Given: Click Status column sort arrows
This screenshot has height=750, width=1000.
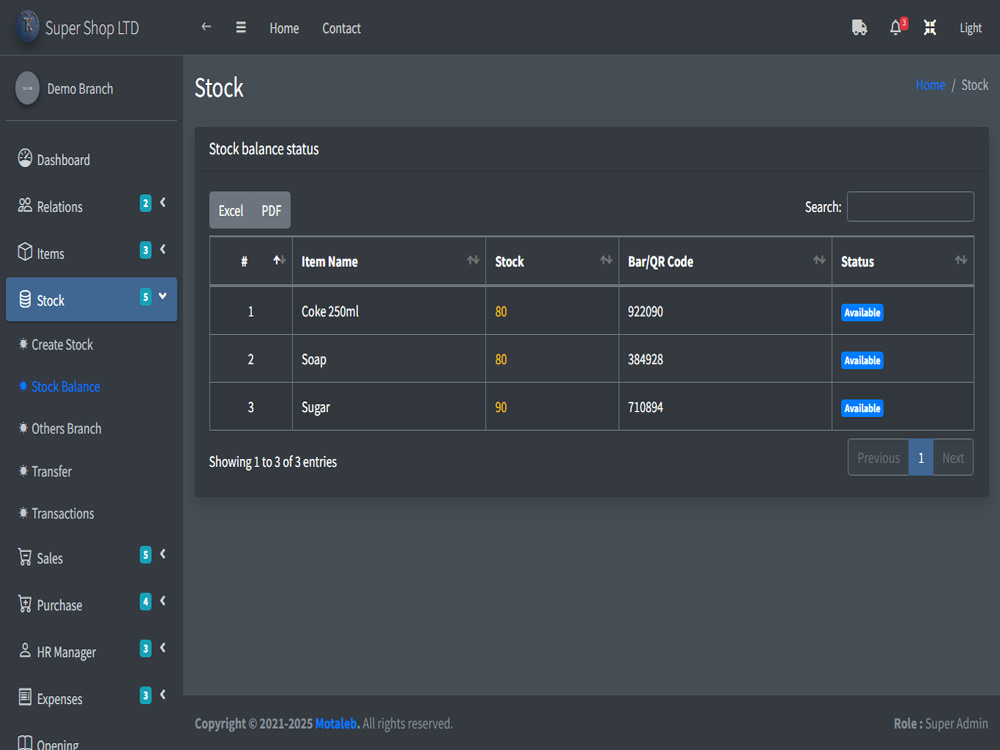Looking at the screenshot, I should point(960,260).
